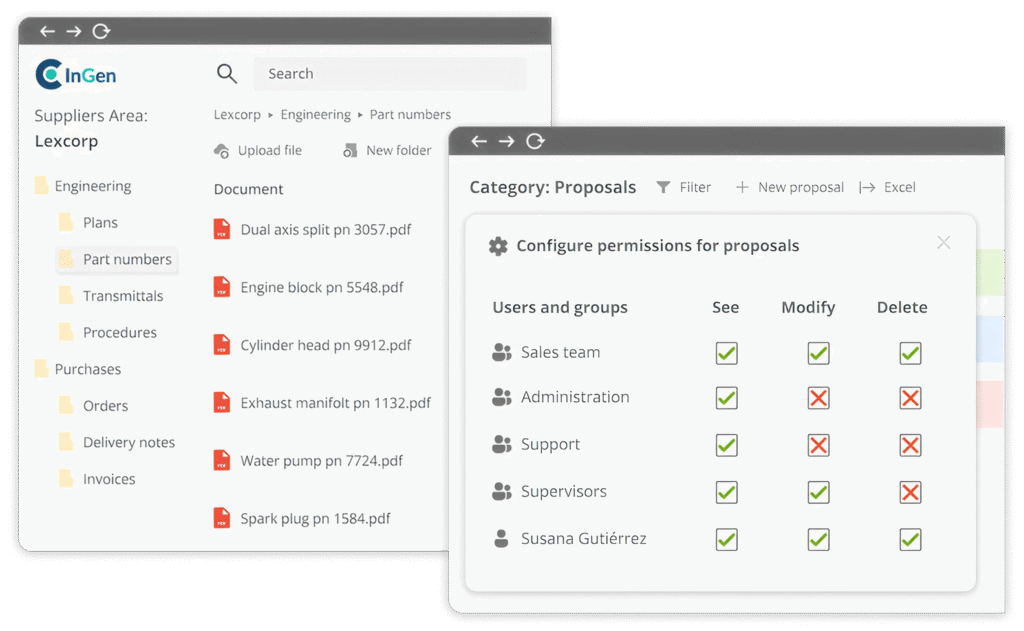Image resolution: width=1024 pixels, height=631 pixels.
Task: Click the Excel export arrow icon
Action: click(x=867, y=187)
